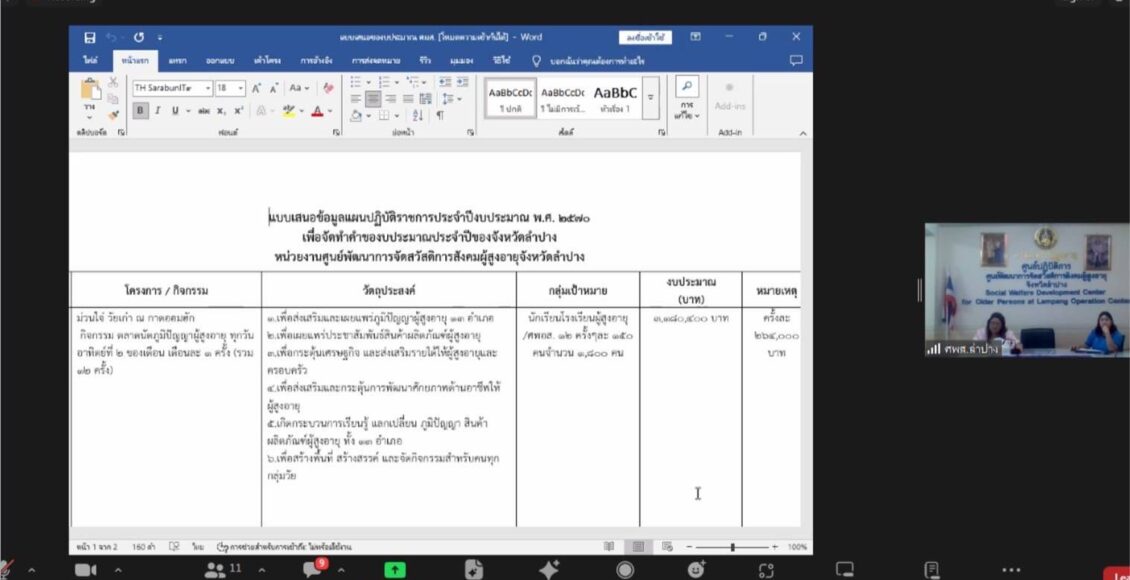Apply yellow text highlight color
This screenshot has height=580, width=1130.
click(x=288, y=111)
